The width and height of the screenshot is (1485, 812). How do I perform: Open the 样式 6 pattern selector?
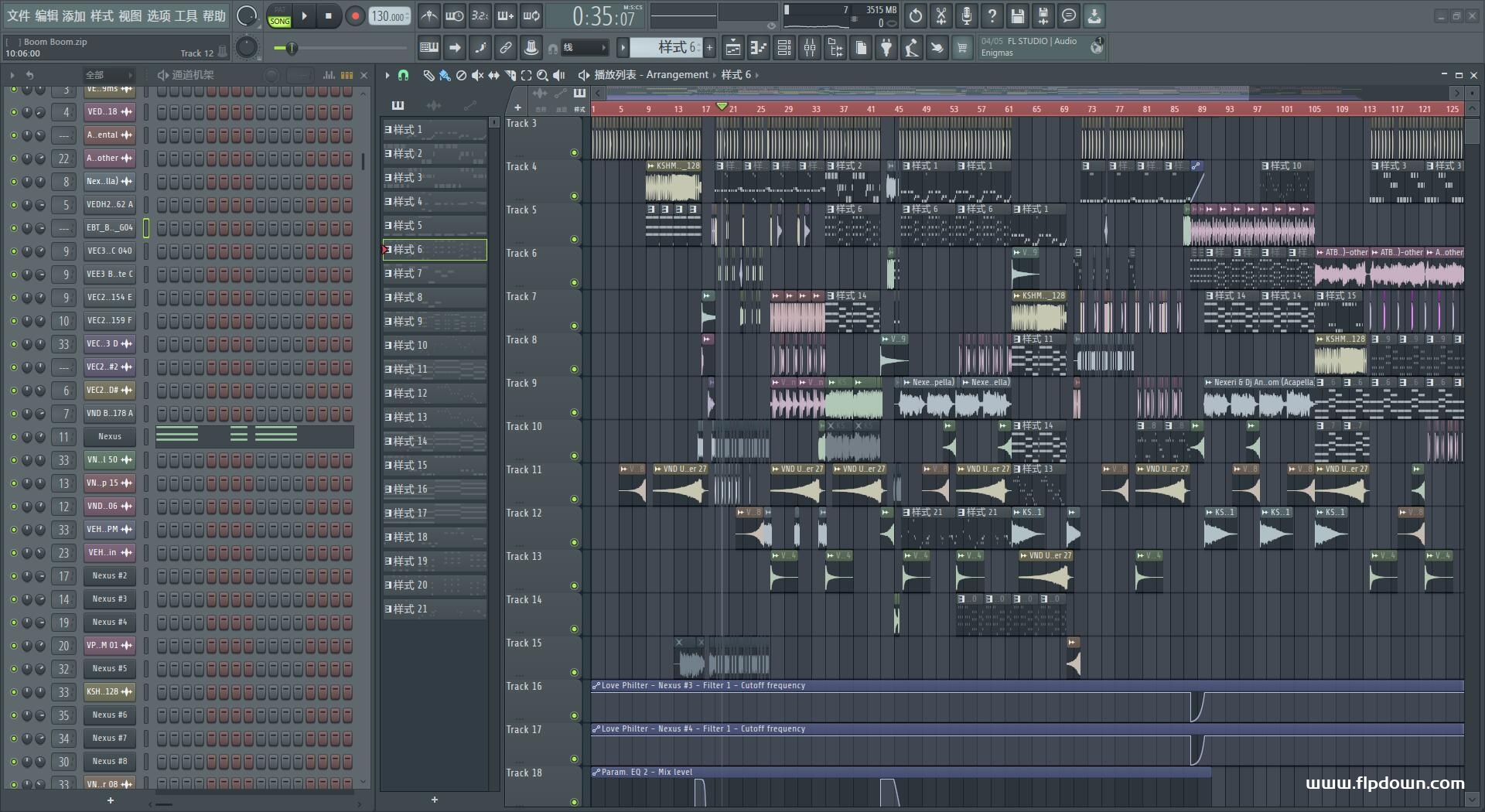(x=665, y=48)
